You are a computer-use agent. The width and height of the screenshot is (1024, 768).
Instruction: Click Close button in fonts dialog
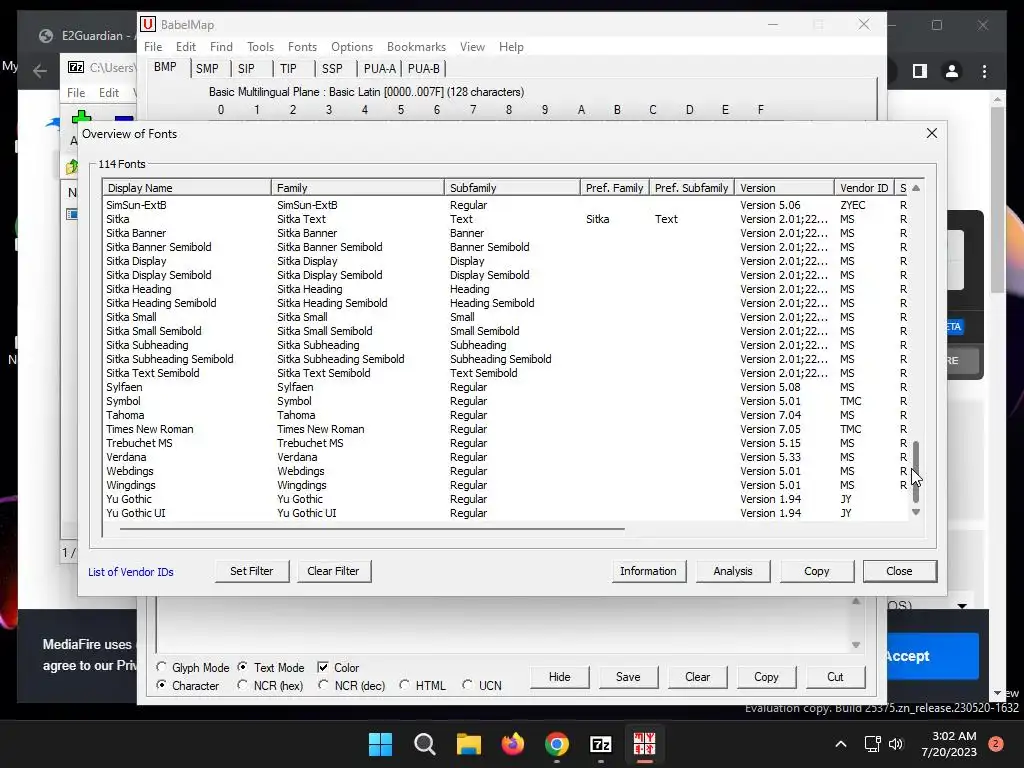pyautogui.click(x=899, y=571)
